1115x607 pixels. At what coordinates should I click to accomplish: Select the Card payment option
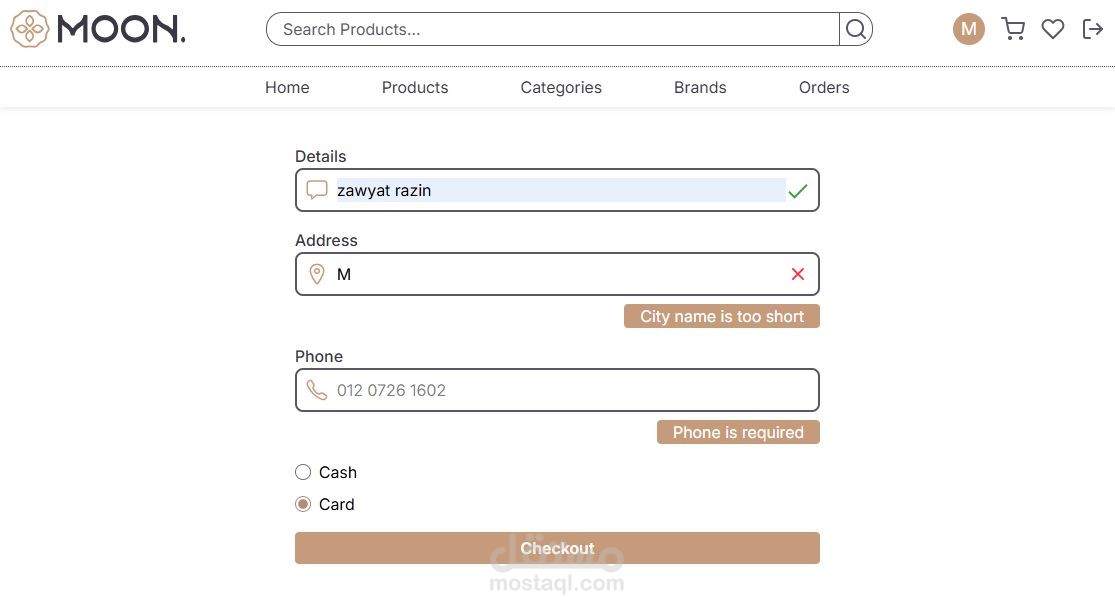point(303,504)
